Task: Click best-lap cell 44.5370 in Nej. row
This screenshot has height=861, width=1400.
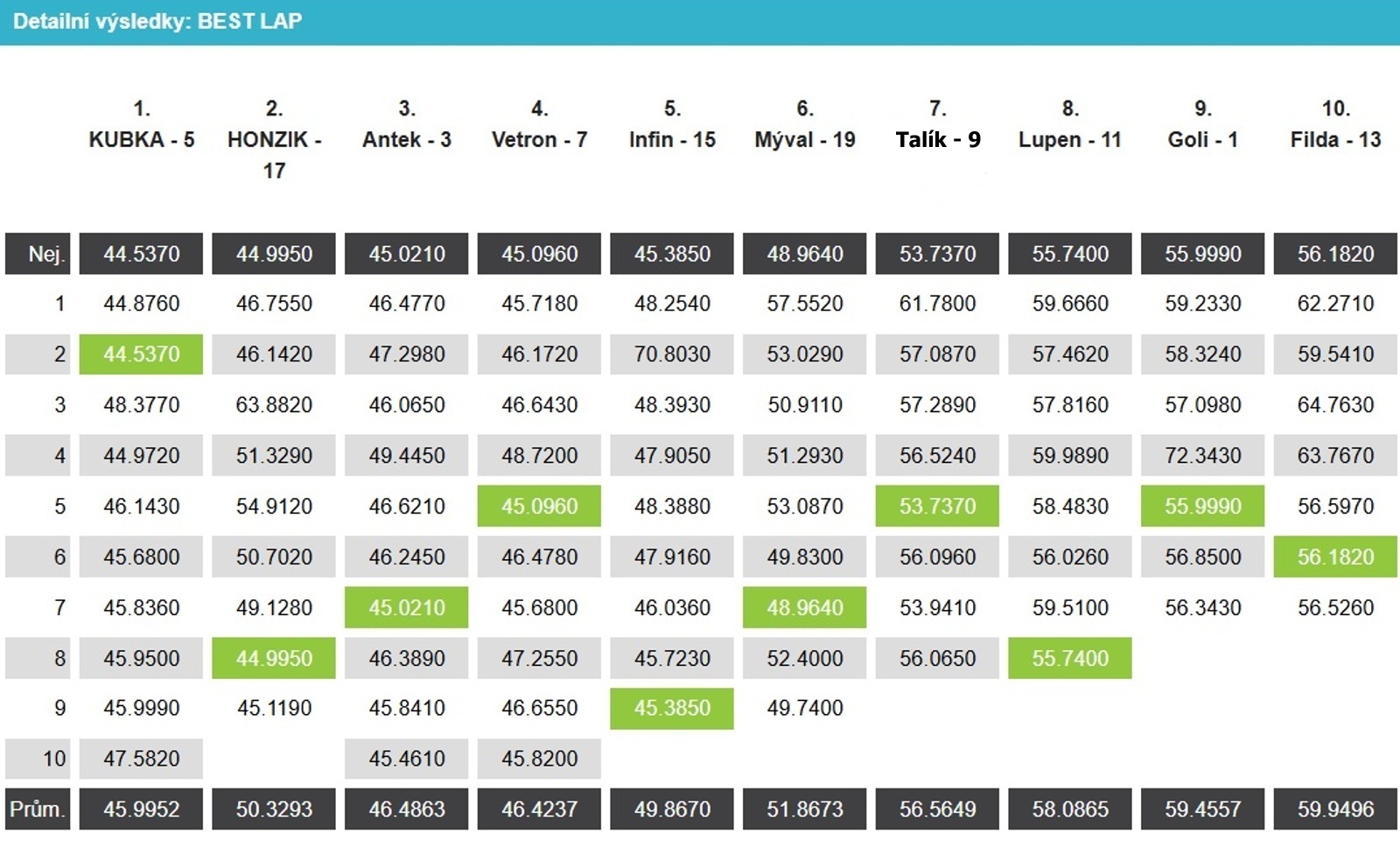Action: (141, 254)
